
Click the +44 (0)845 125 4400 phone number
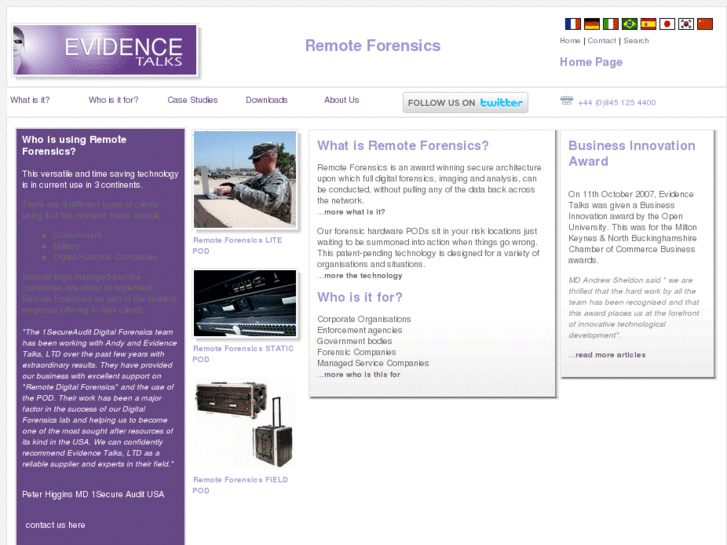click(x=617, y=103)
